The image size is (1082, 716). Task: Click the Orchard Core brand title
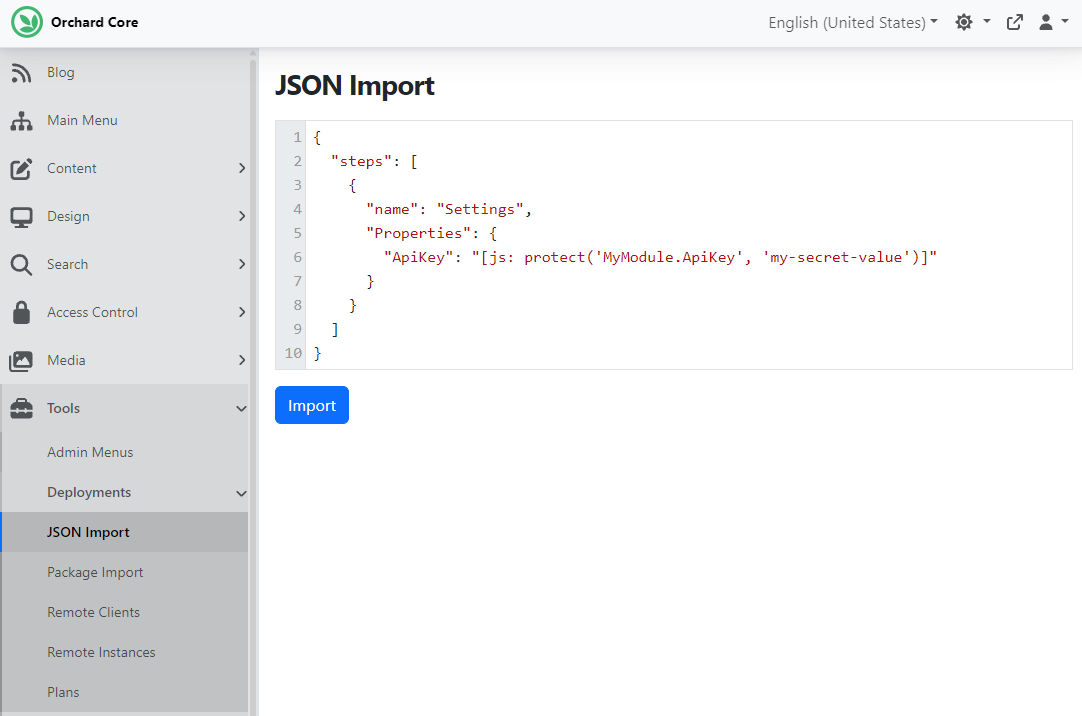click(95, 22)
